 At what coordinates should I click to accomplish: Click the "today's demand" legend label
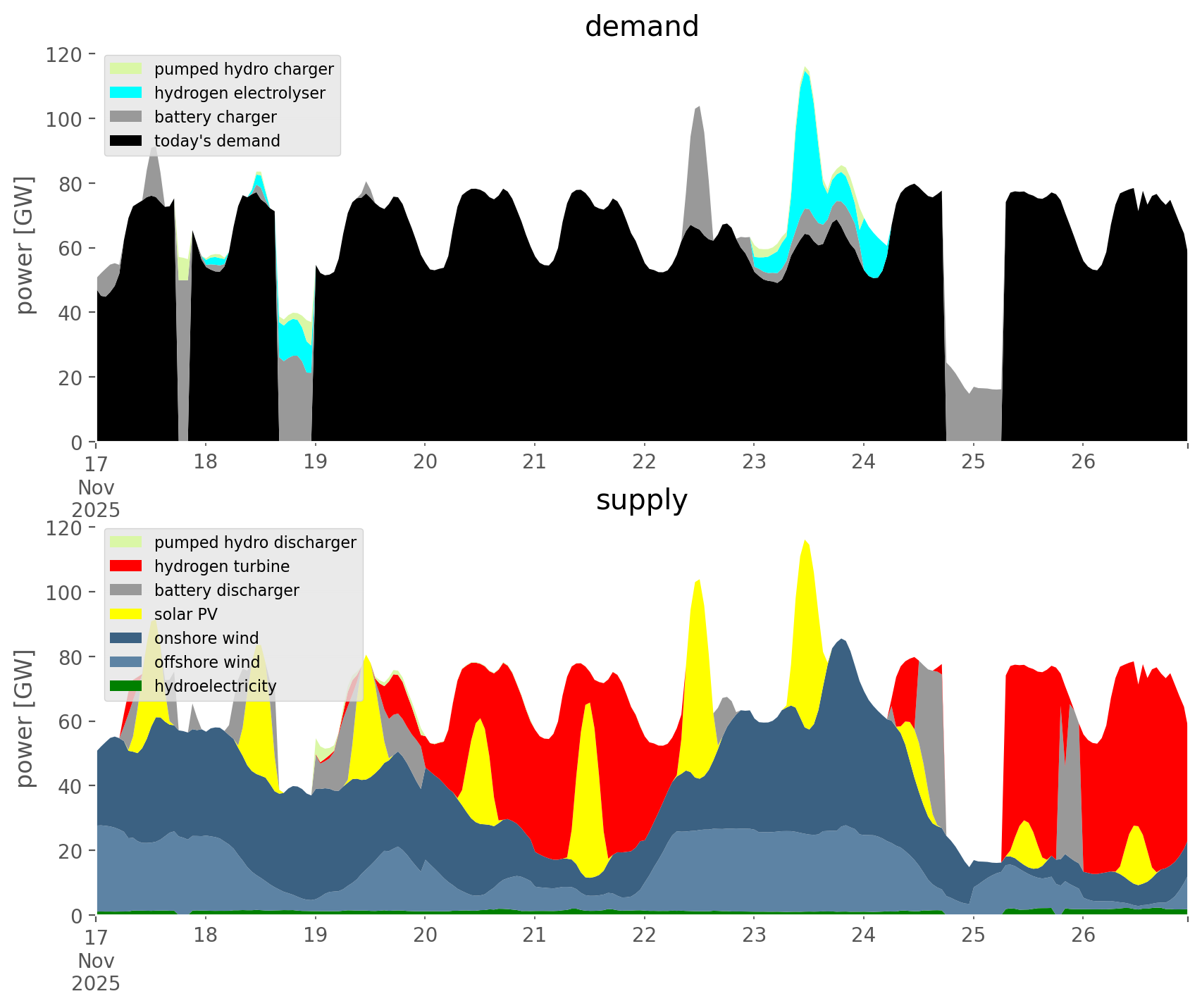tap(217, 141)
